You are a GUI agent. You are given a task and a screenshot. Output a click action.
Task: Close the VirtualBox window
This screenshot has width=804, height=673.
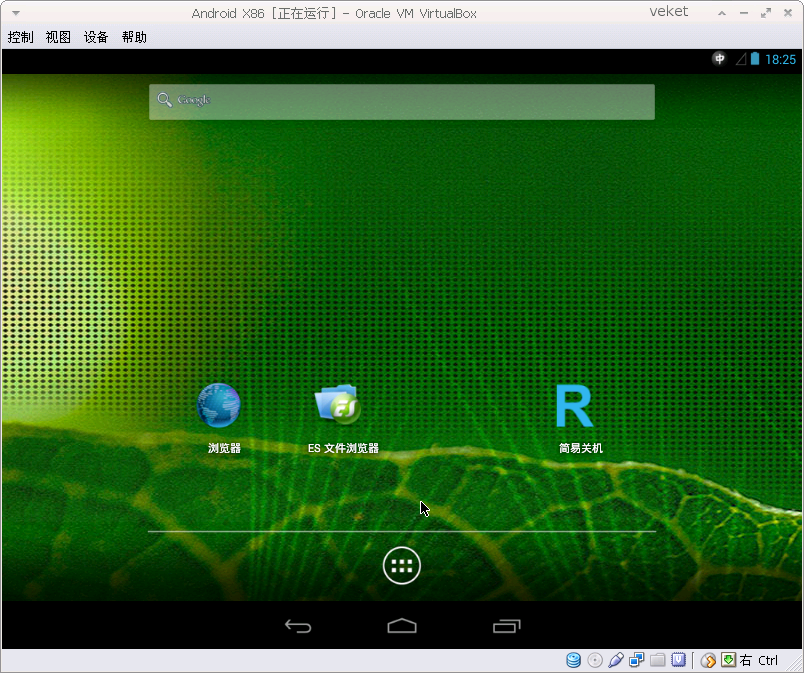[x=788, y=13]
